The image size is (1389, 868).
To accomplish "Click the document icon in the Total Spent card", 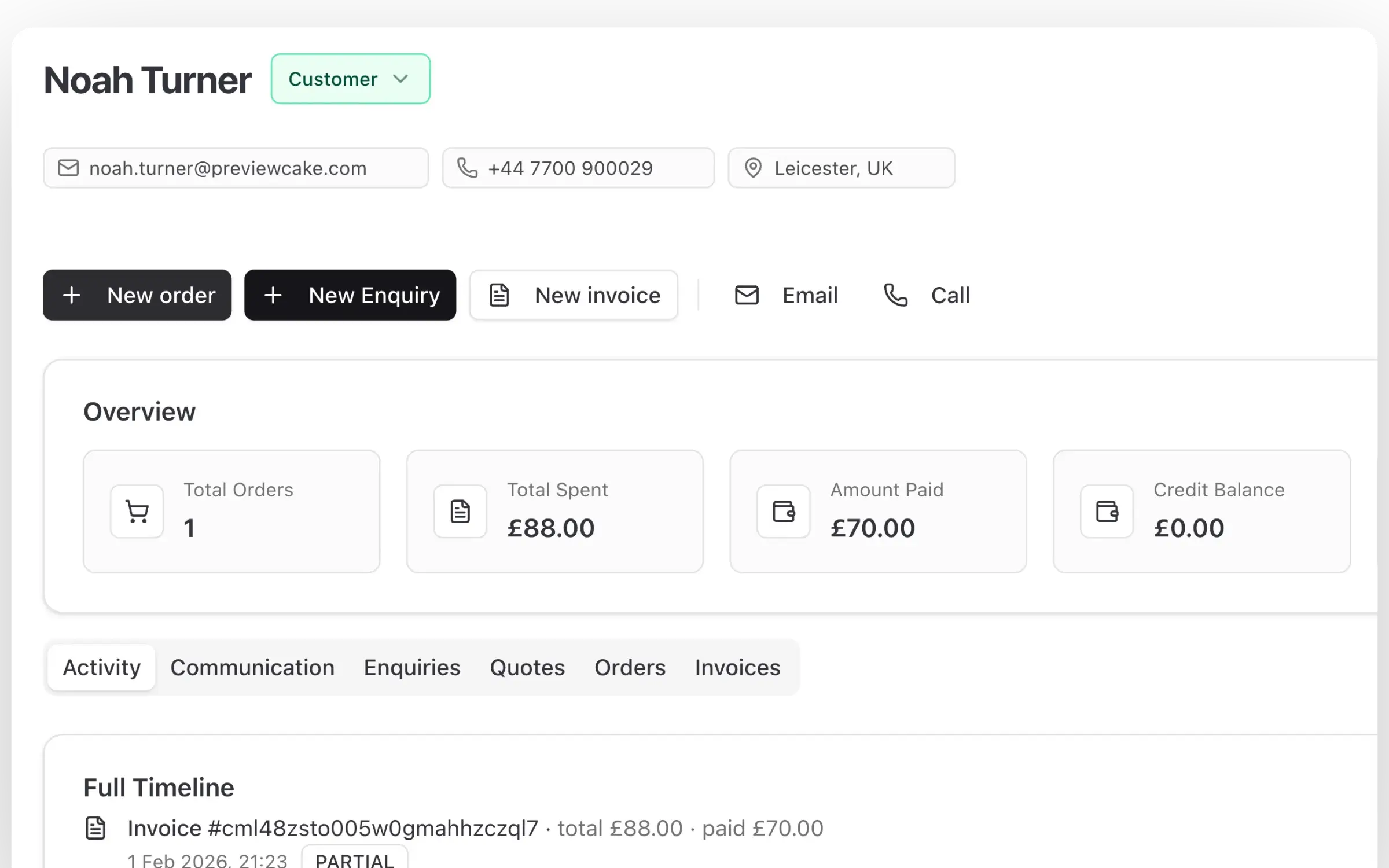I will 460,512.
